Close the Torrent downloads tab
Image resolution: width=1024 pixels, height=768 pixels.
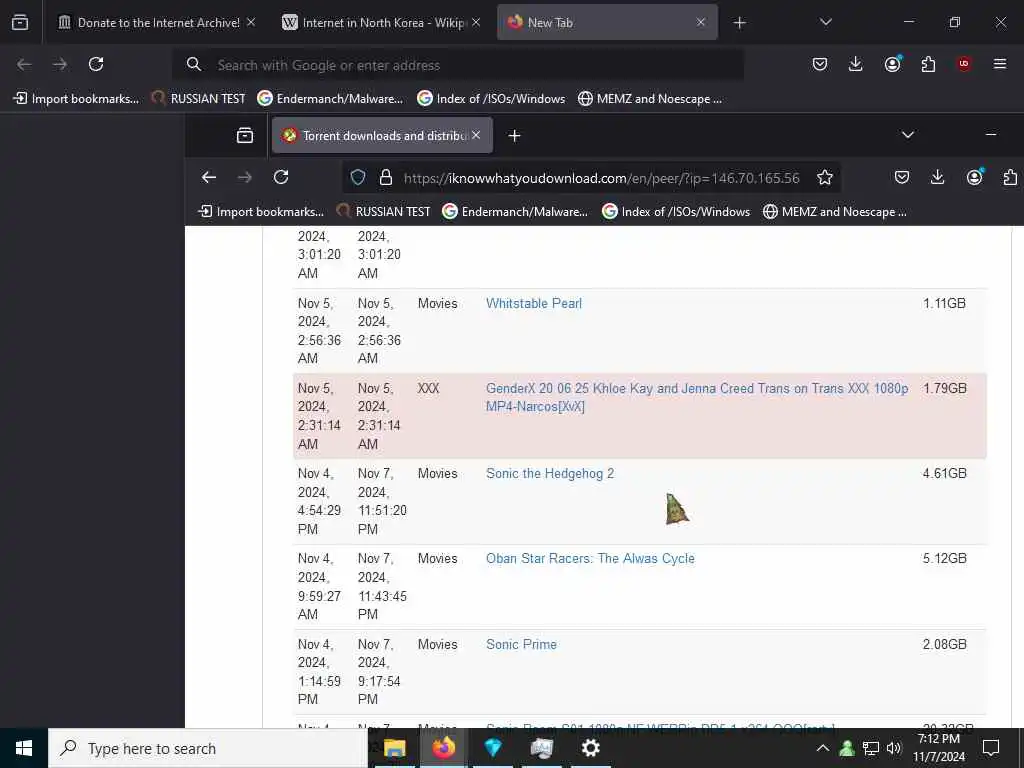(x=476, y=135)
